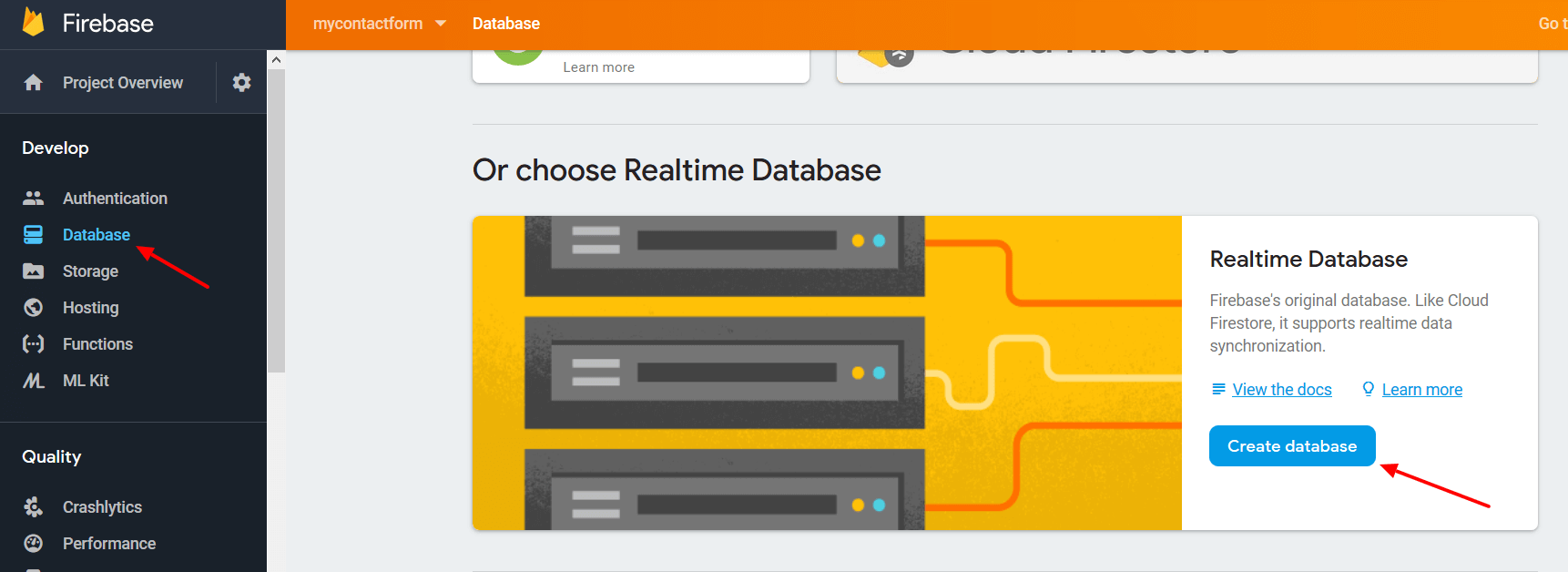Screen dimensions: 1568x572
Task: Click the Or choose Realtime Database heading
Action: click(677, 170)
